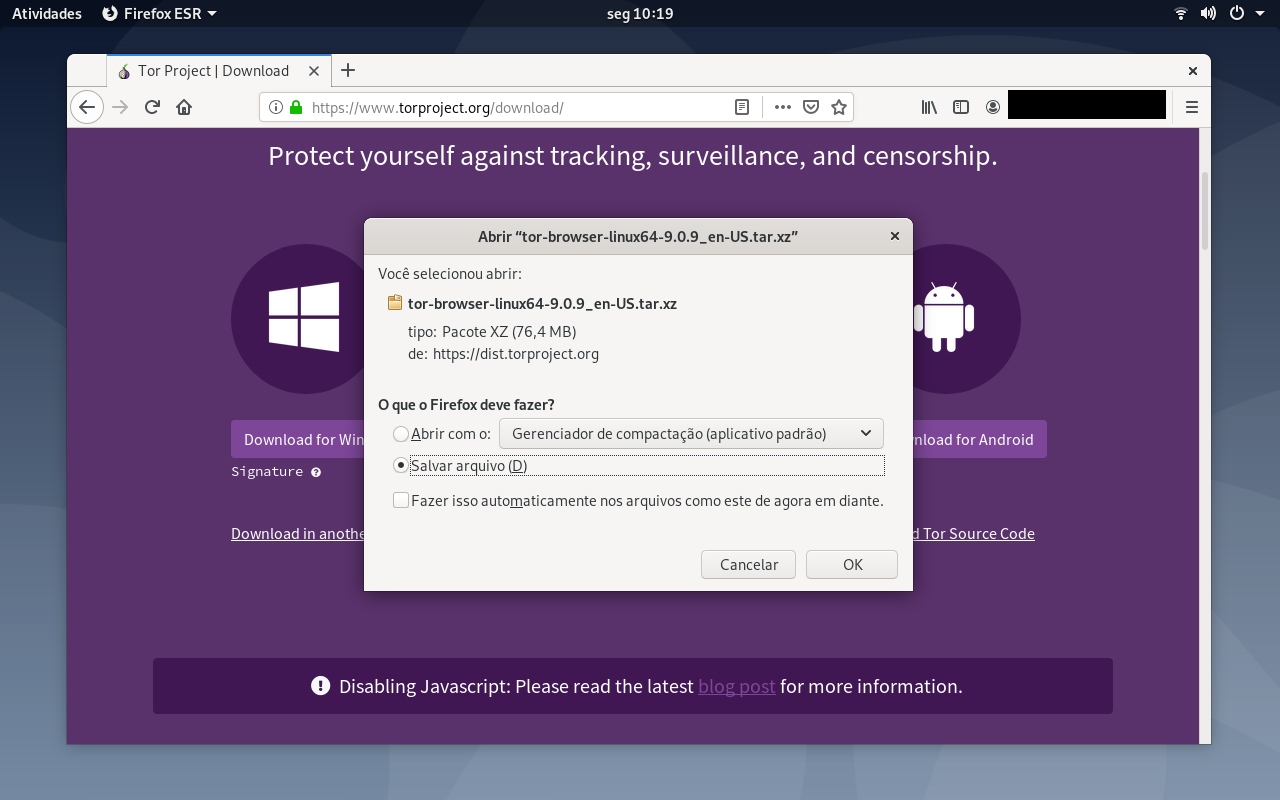Click the green padlock security icon
This screenshot has width=1280, height=800.
[295, 107]
